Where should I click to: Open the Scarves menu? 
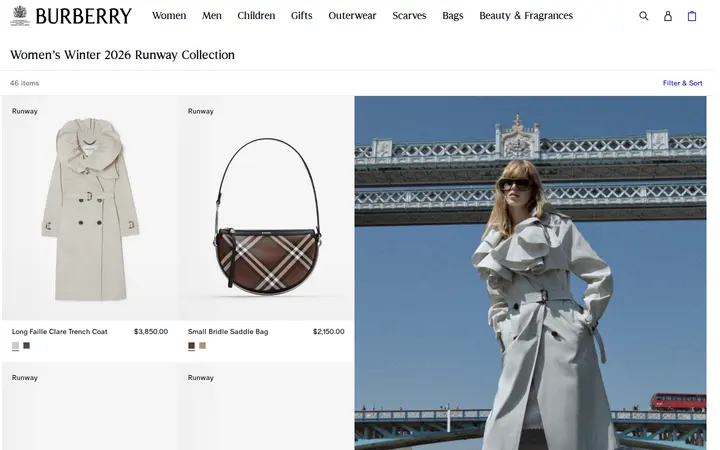[x=409, y=16]
